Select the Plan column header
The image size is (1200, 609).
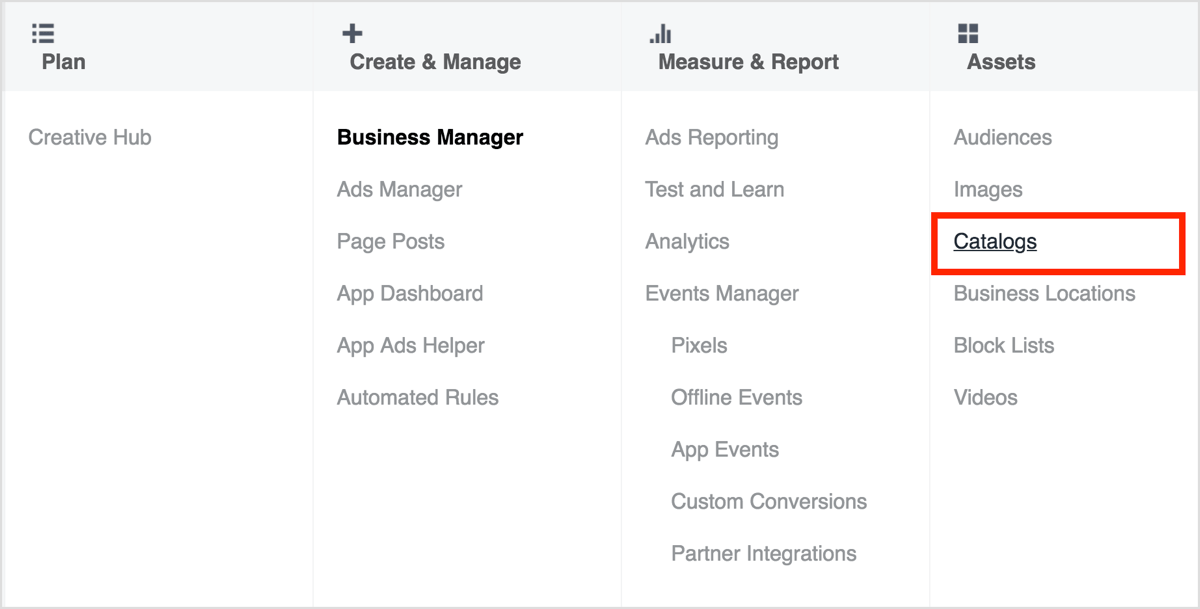click(x=64, y=62)
